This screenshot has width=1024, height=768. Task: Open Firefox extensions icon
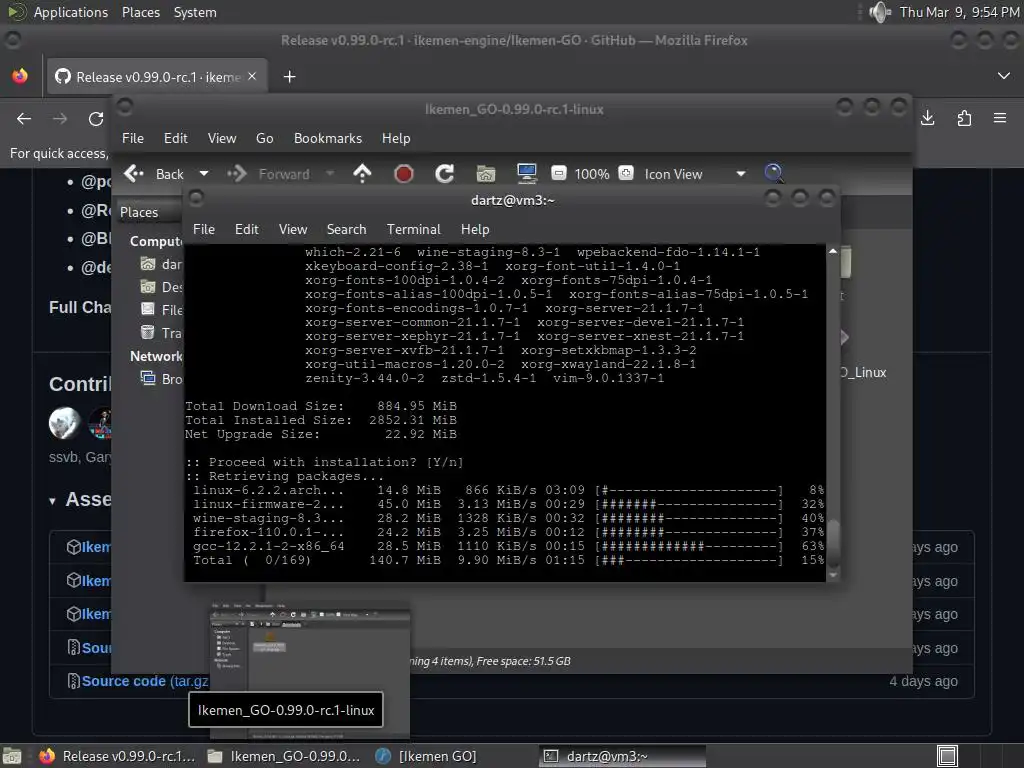pyautogui.click(x=964, y=118)
